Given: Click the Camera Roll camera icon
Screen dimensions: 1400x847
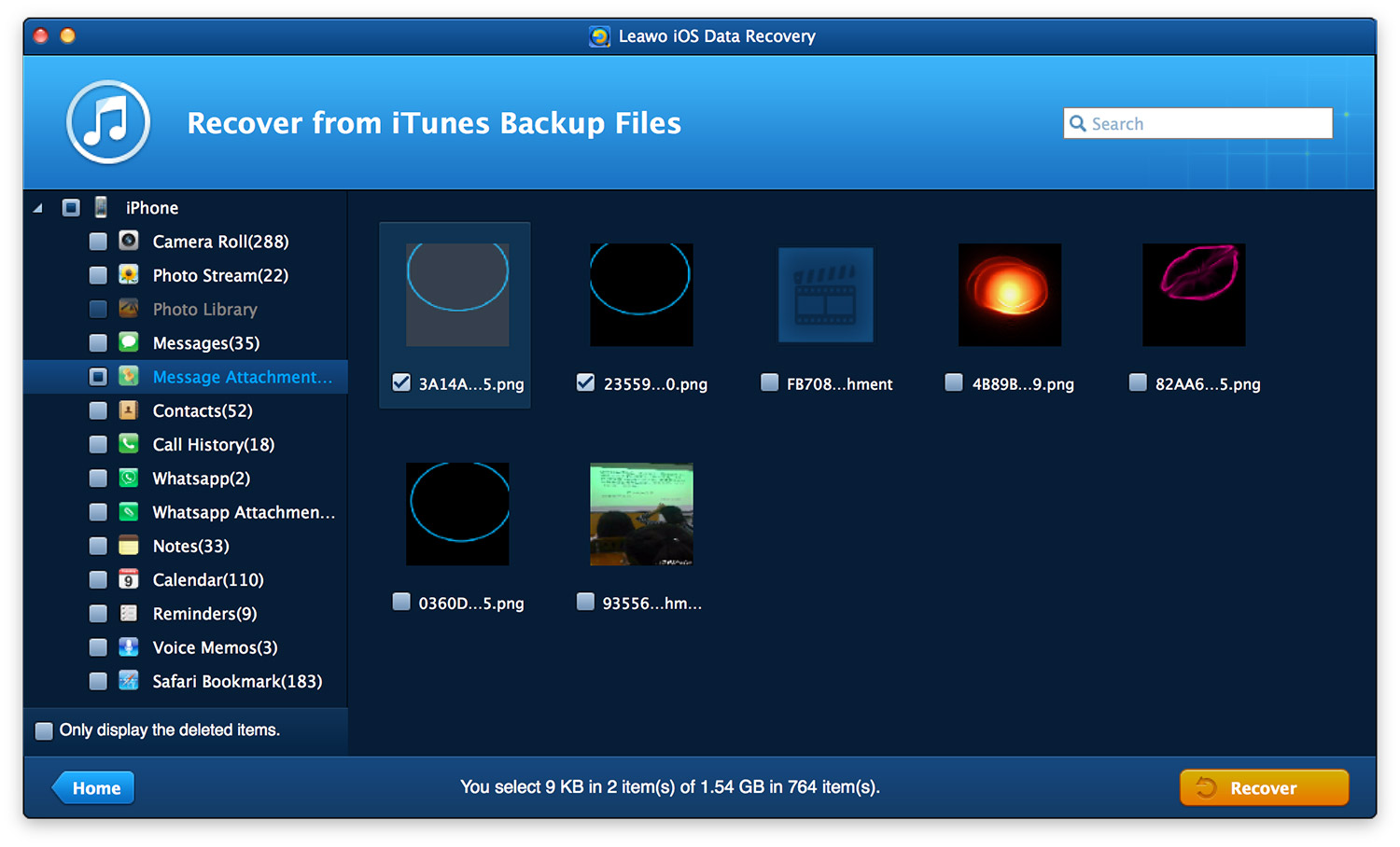Looking at the screenshot, I should pyautogui.click(x=129, y=241).
